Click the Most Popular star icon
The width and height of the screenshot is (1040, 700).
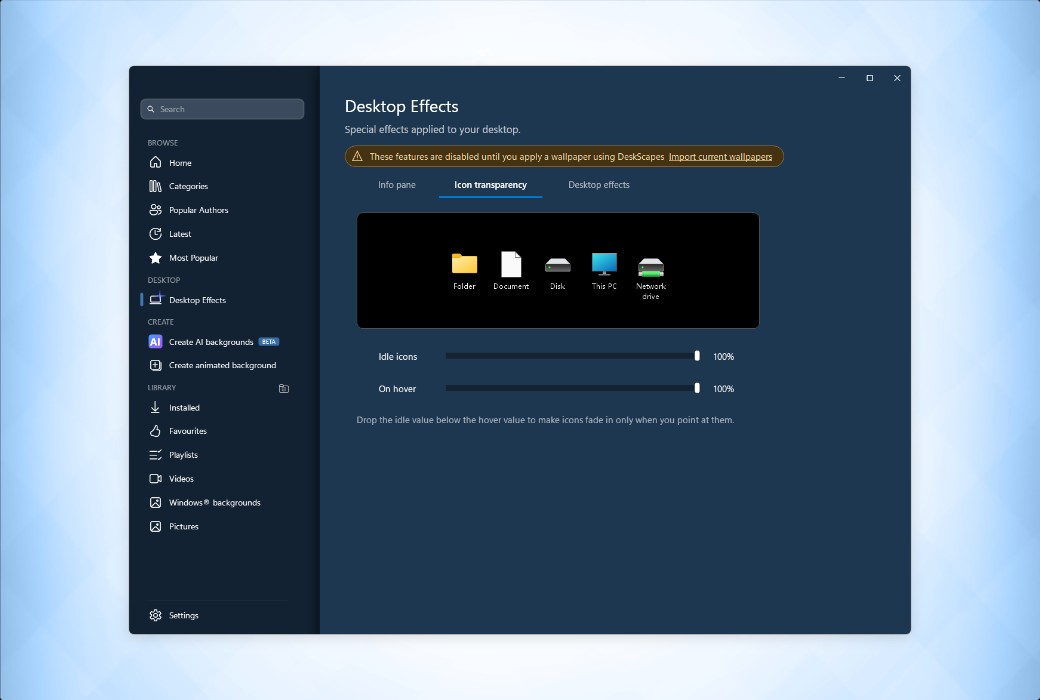pyautogui.click(x=155, y=258)
